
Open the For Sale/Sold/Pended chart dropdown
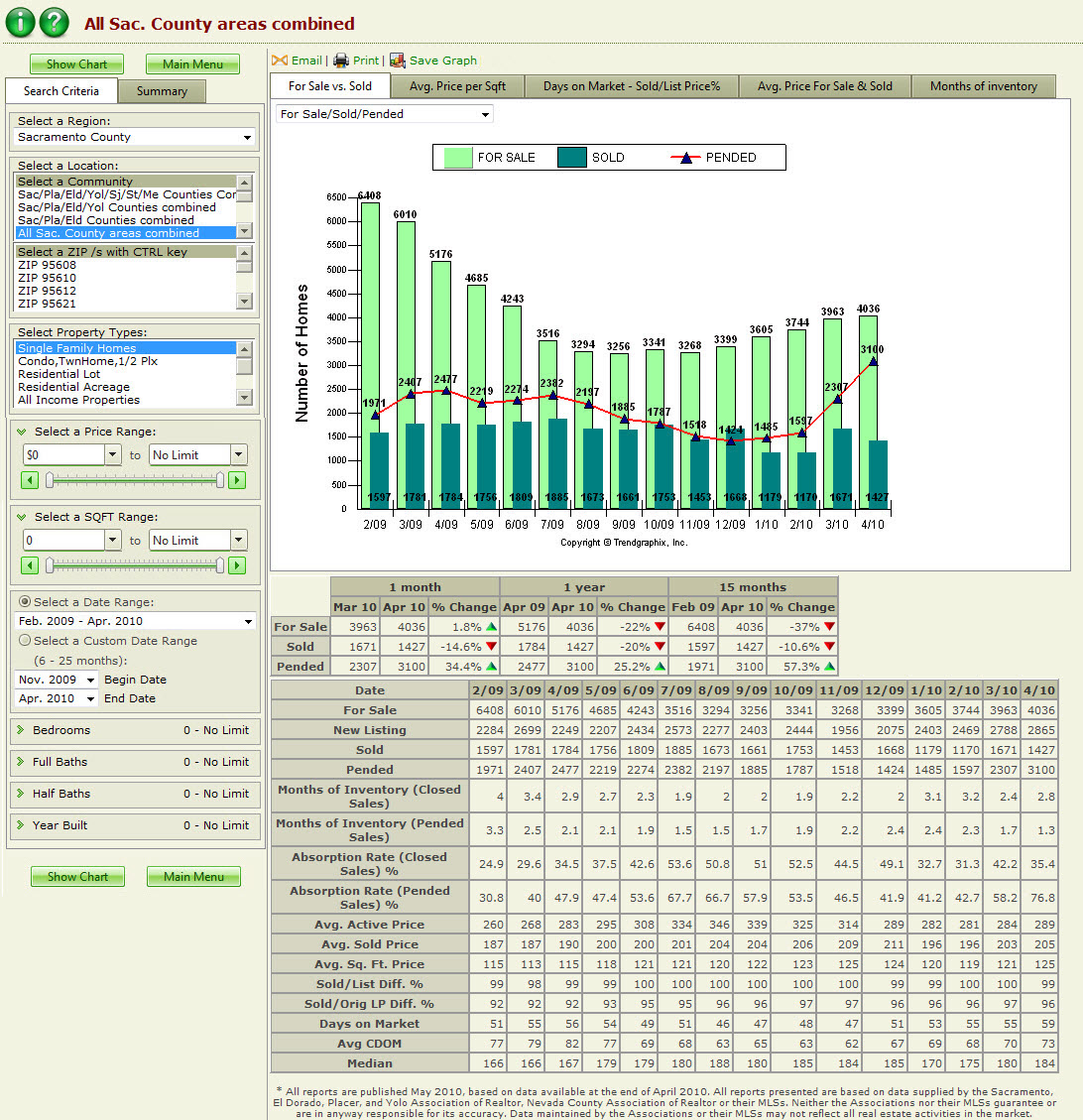(384, 114)
